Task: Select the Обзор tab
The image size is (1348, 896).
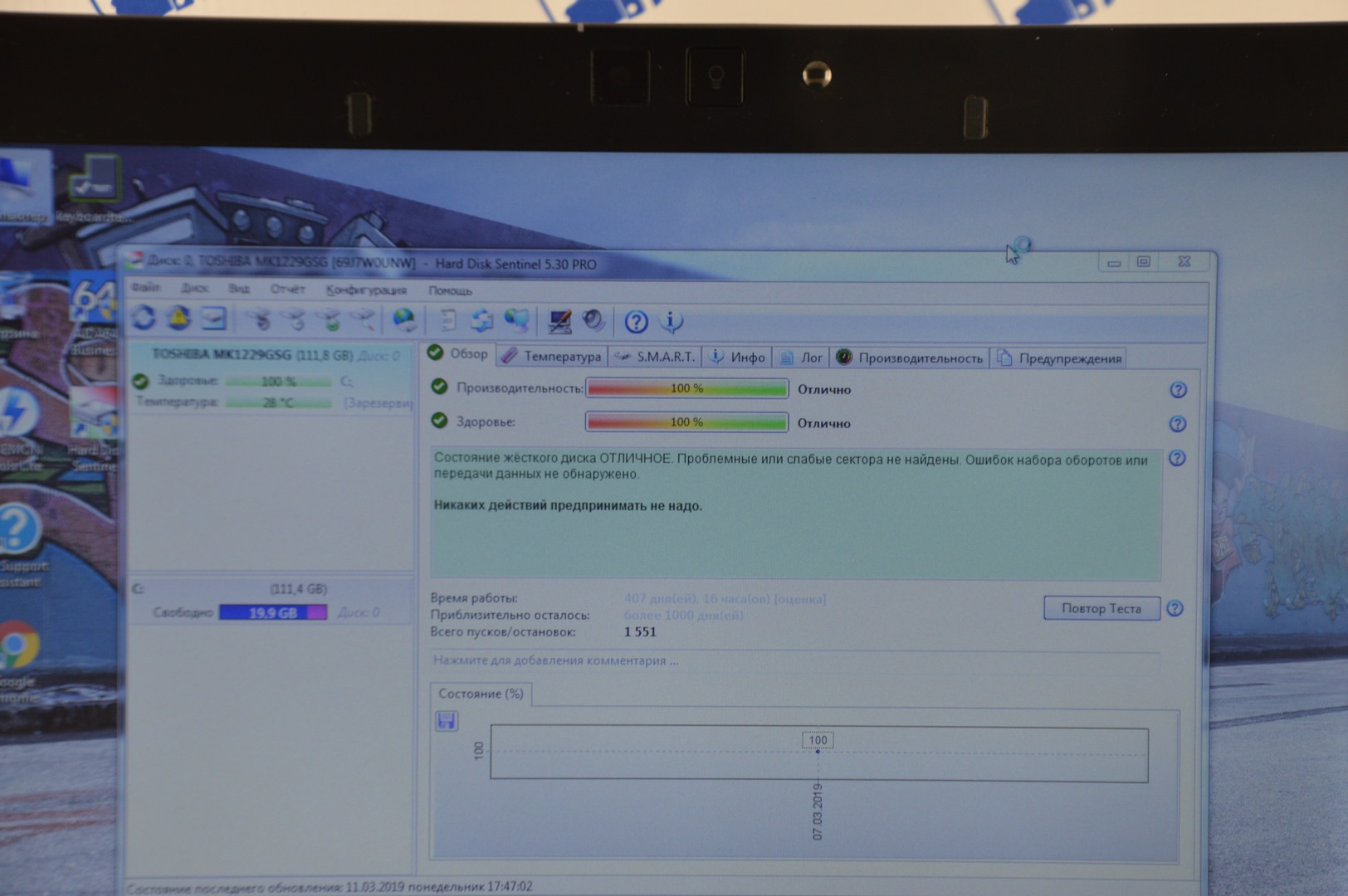Action: coord(458,353)
